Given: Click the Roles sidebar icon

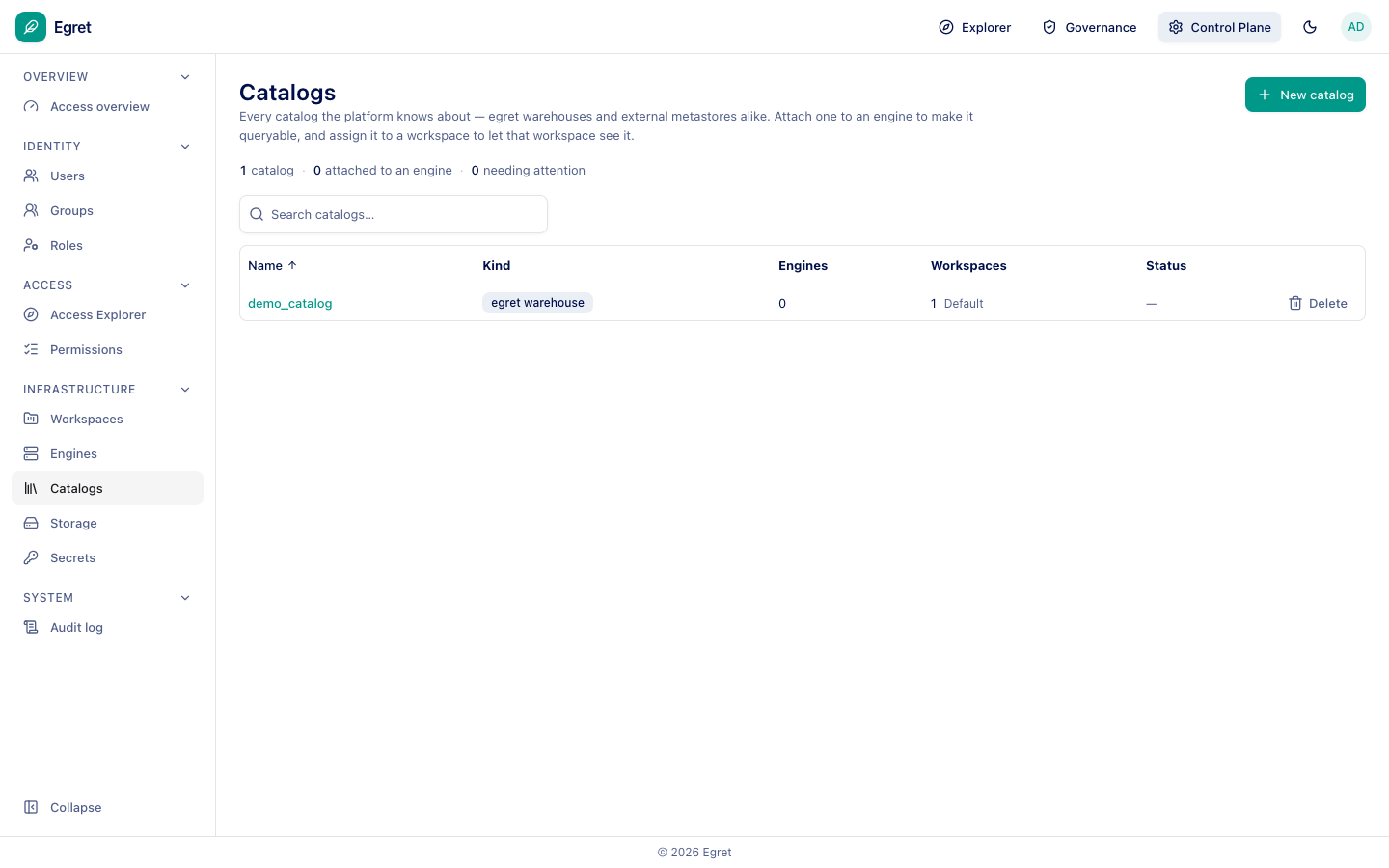Looking at the screenshot, I should 31,246.
